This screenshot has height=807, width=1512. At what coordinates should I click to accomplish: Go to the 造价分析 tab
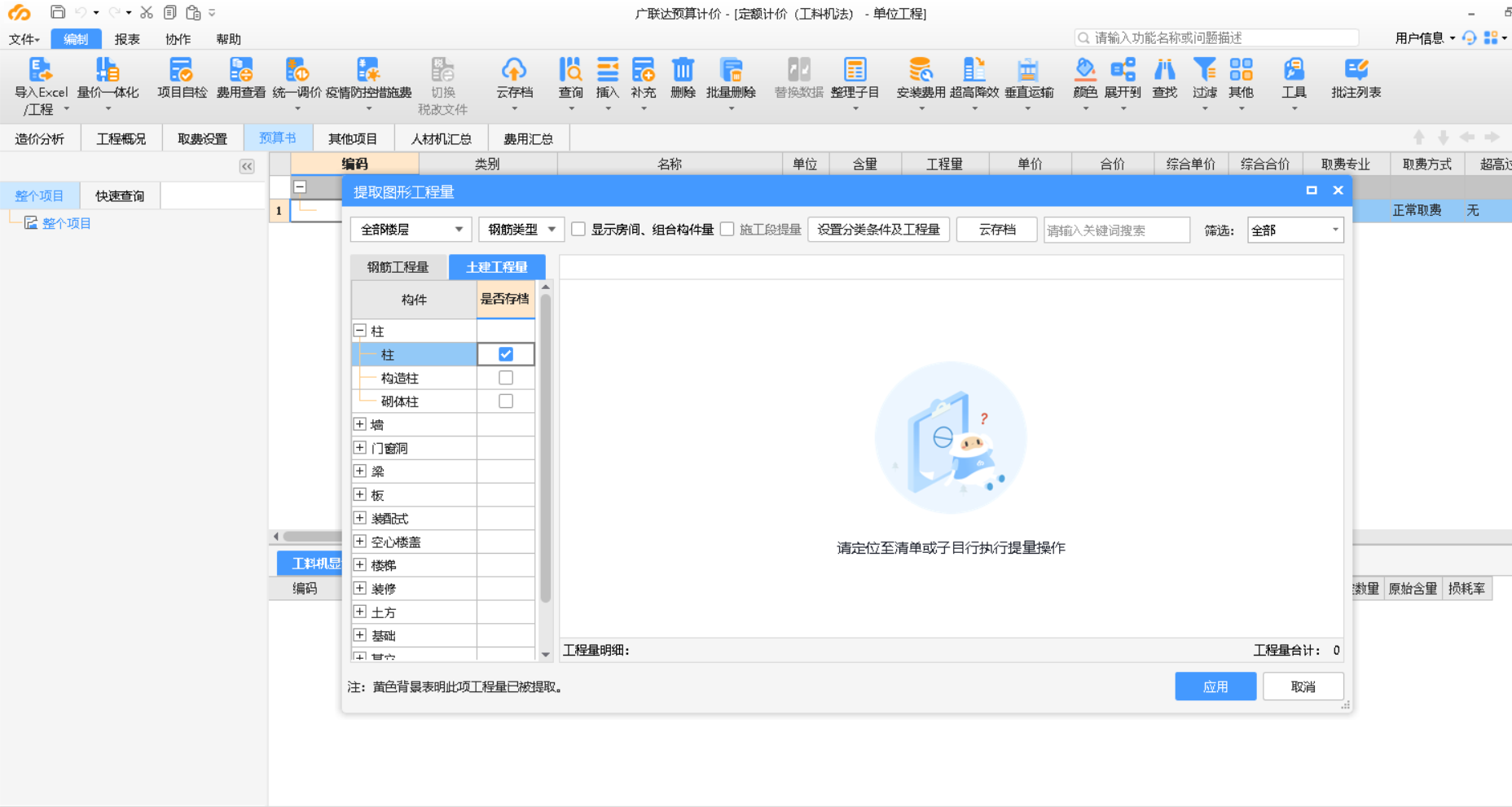[39, 138]
